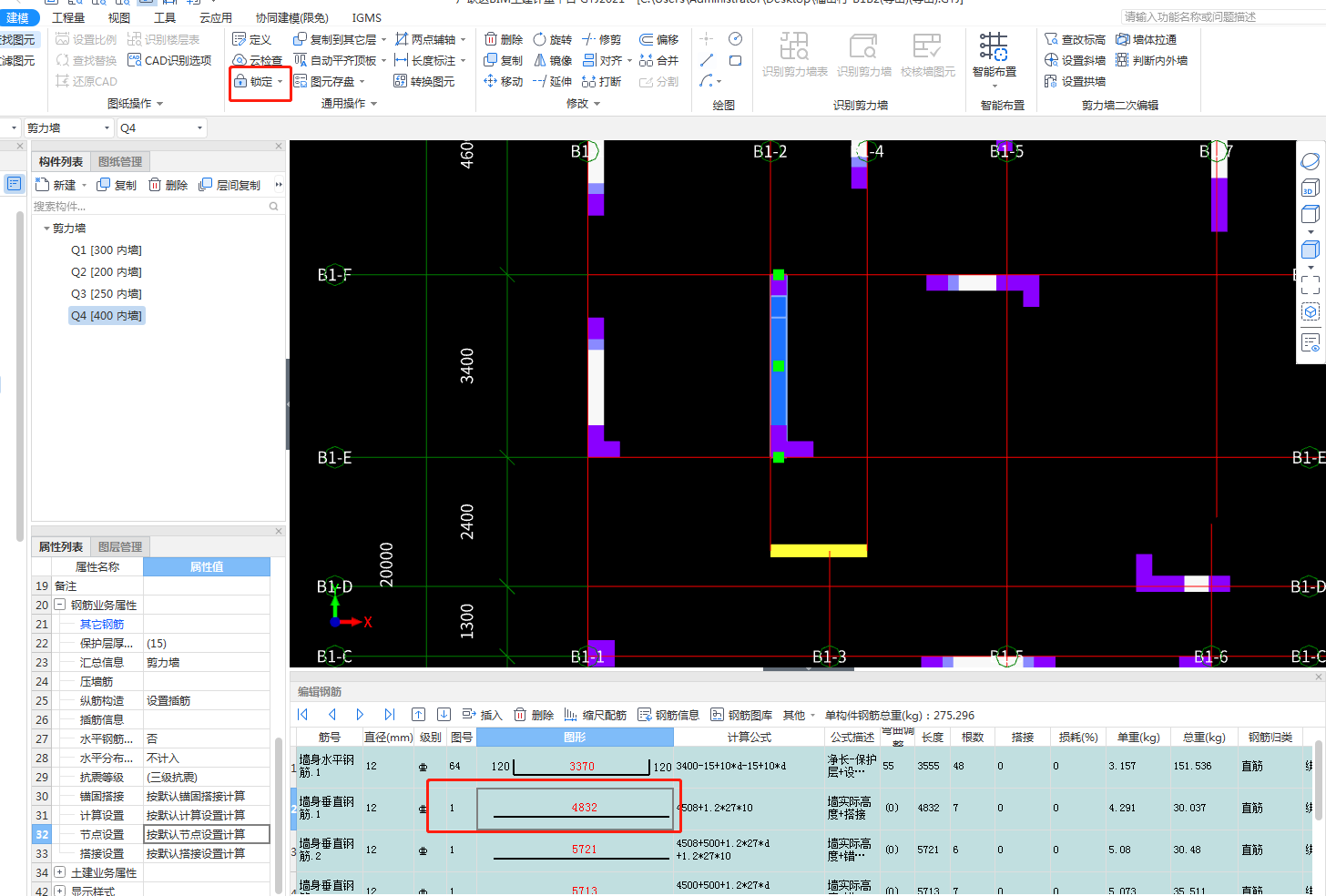The width and height of the screenshot is (1326, 896).
Task: Open 对齐 align dropdown arrow
Action: click(x=629, y=61)
